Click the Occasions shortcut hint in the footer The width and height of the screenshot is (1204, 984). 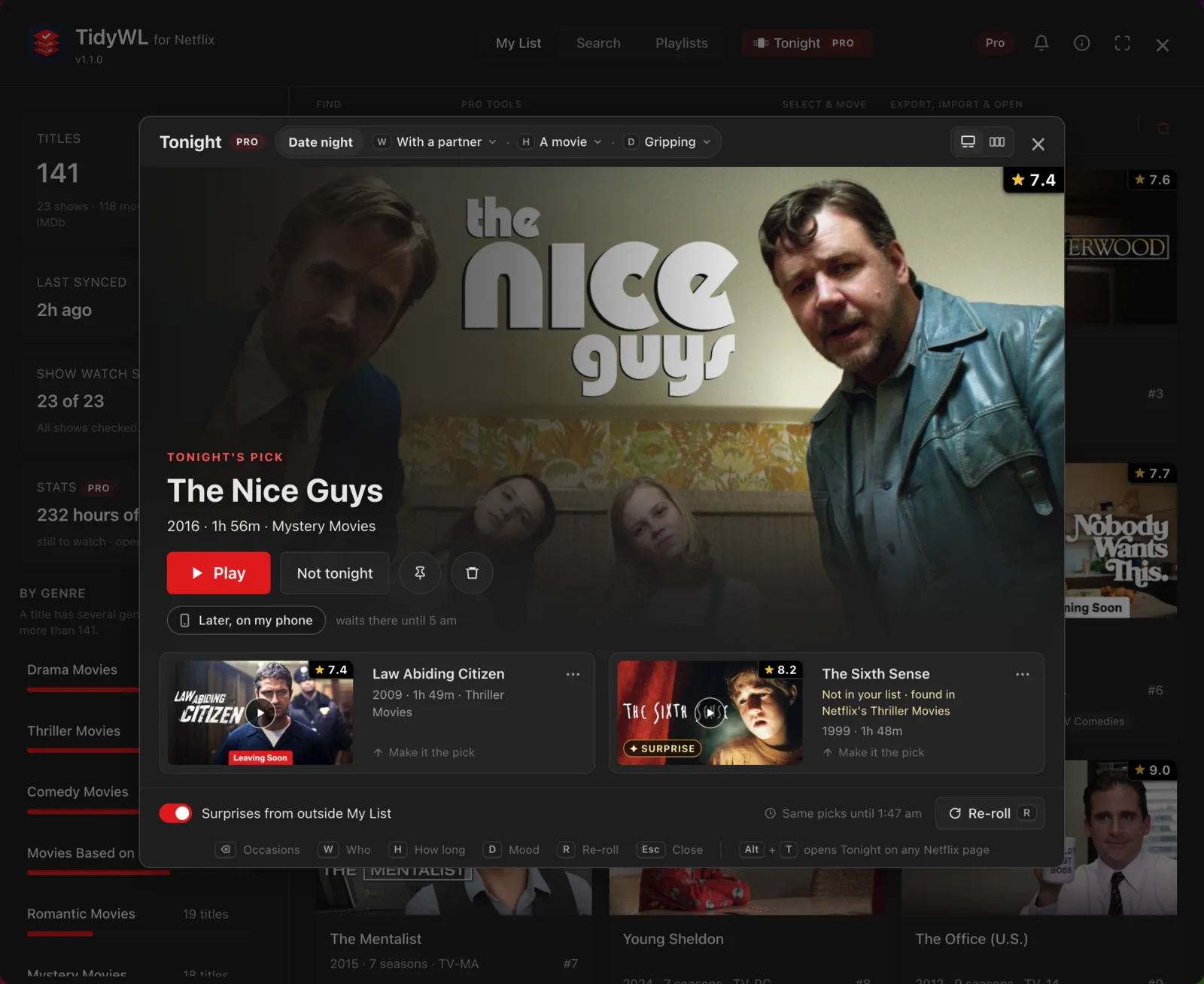257,849
